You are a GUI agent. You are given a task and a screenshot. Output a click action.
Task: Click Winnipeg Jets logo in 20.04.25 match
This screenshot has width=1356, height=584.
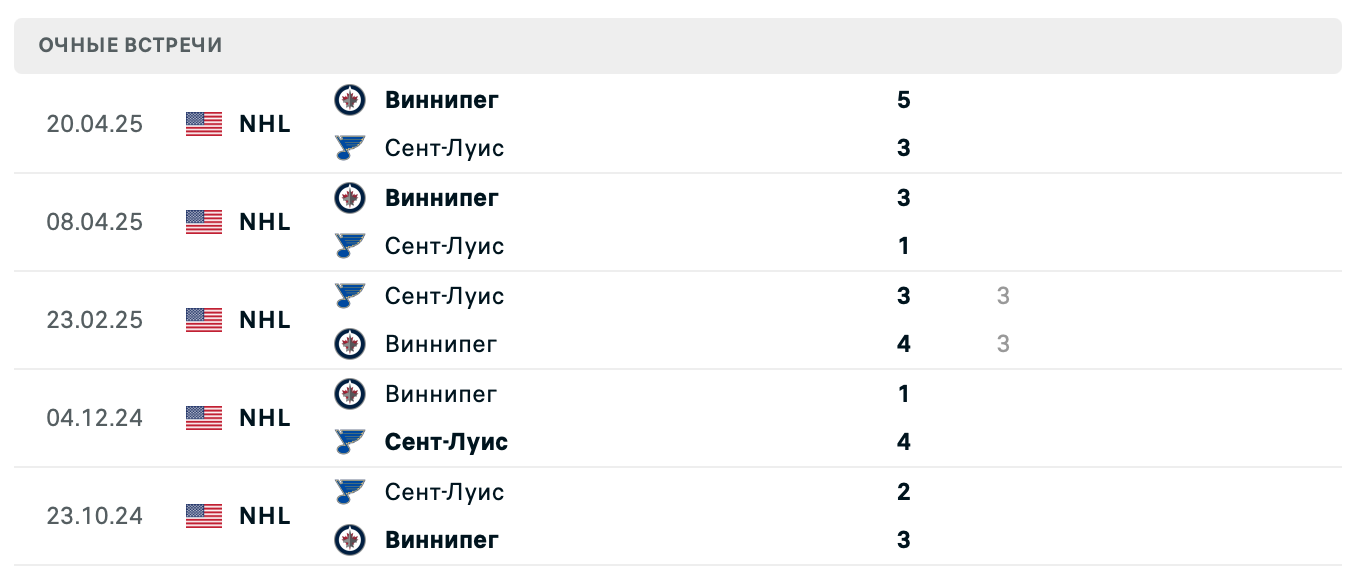click(x=349, y=100)
